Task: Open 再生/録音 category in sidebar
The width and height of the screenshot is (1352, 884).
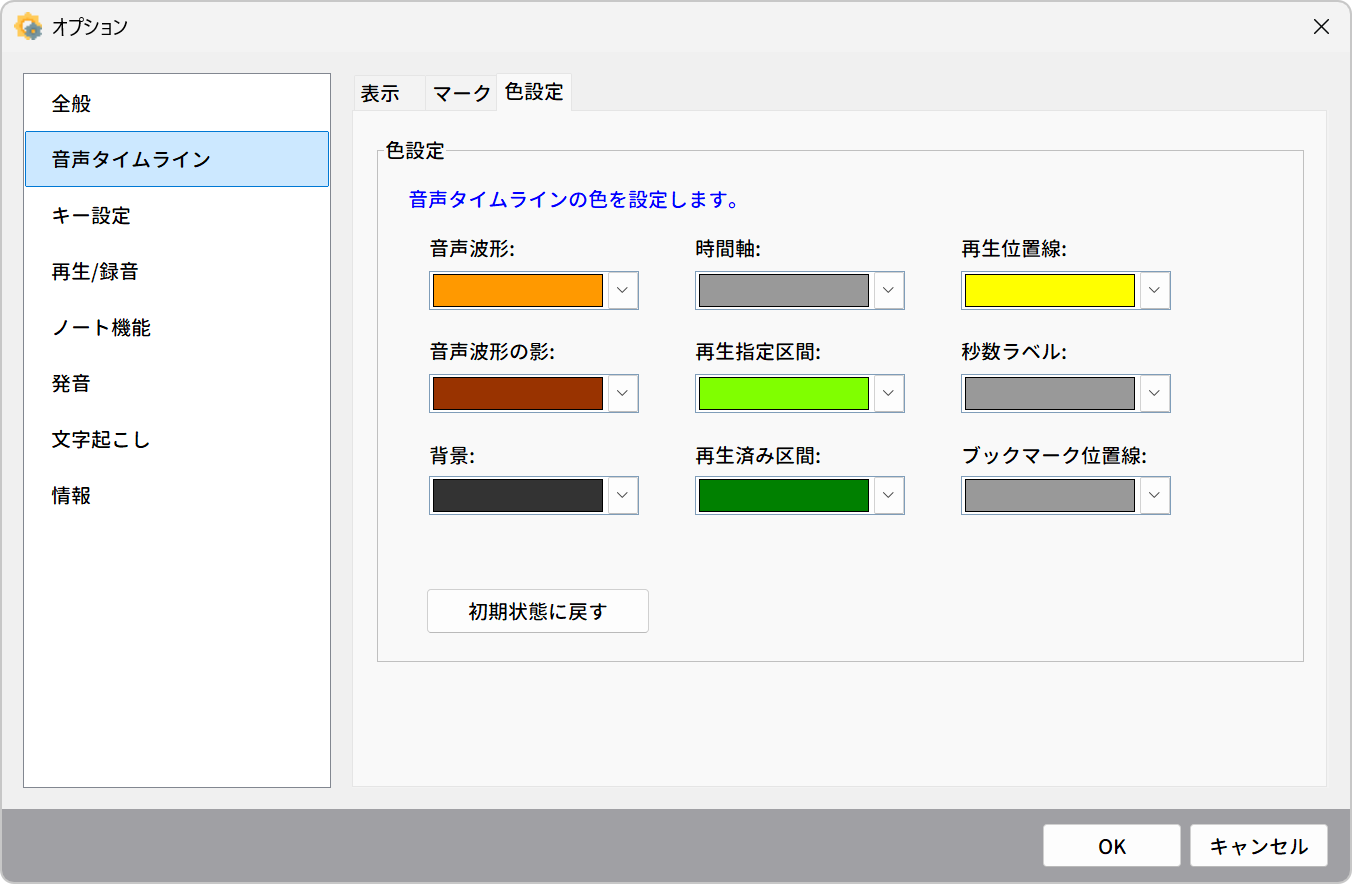Action: click(x=177, y=271)
